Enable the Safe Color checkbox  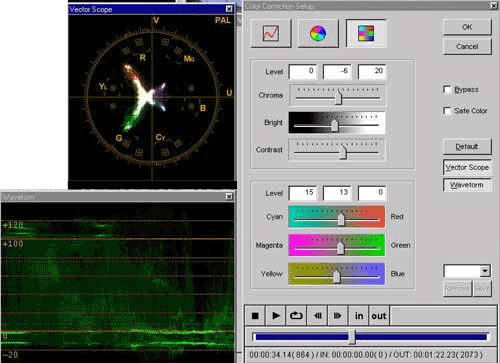[447, 111]
